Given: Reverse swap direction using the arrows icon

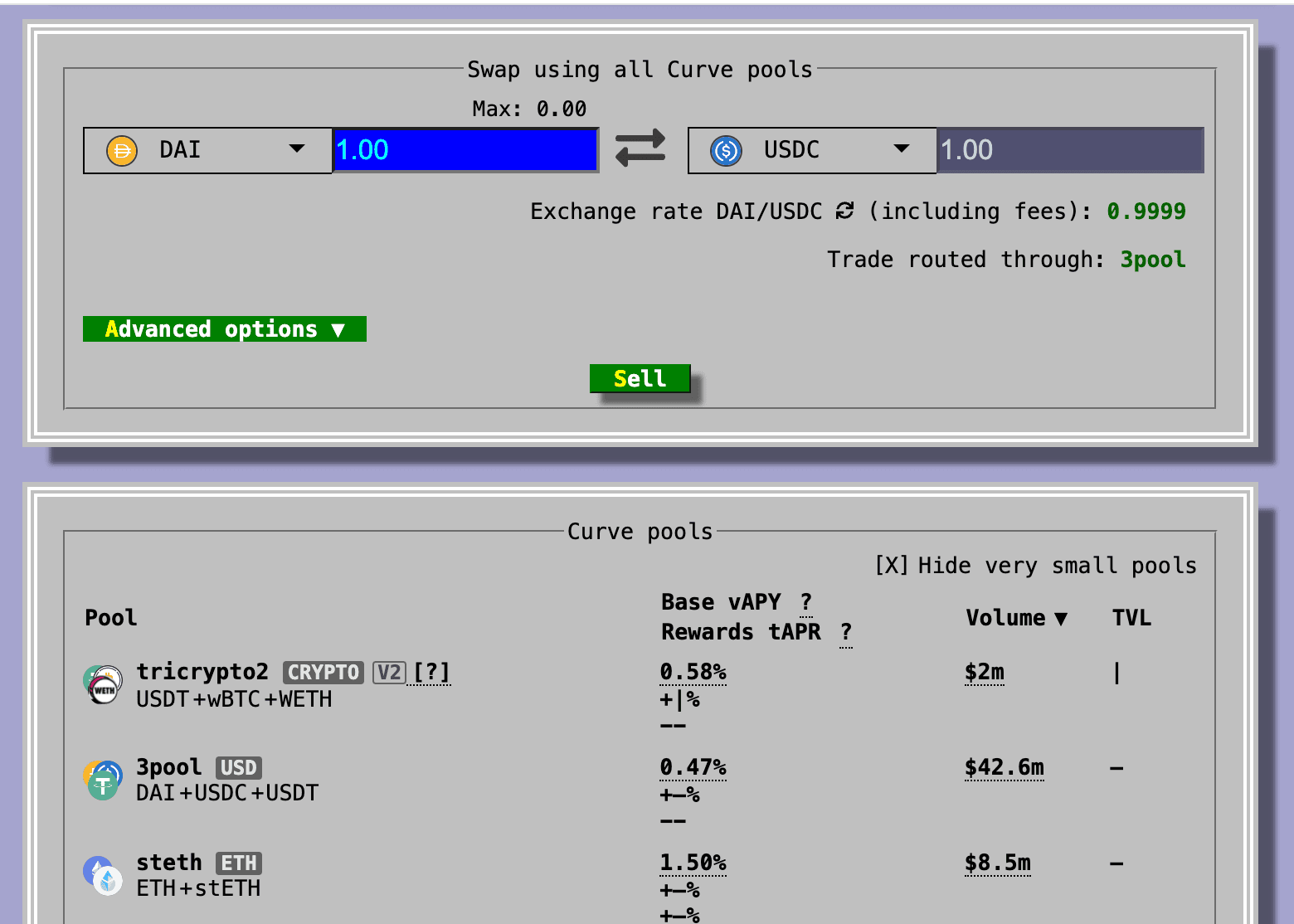Looking at the screenshot, I should click(640, 148).
